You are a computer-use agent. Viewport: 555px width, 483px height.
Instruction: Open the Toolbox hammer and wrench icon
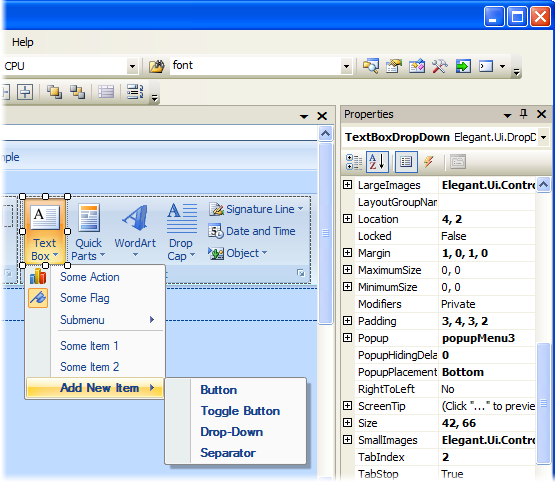pyautogui.click(x=440, y=66)
